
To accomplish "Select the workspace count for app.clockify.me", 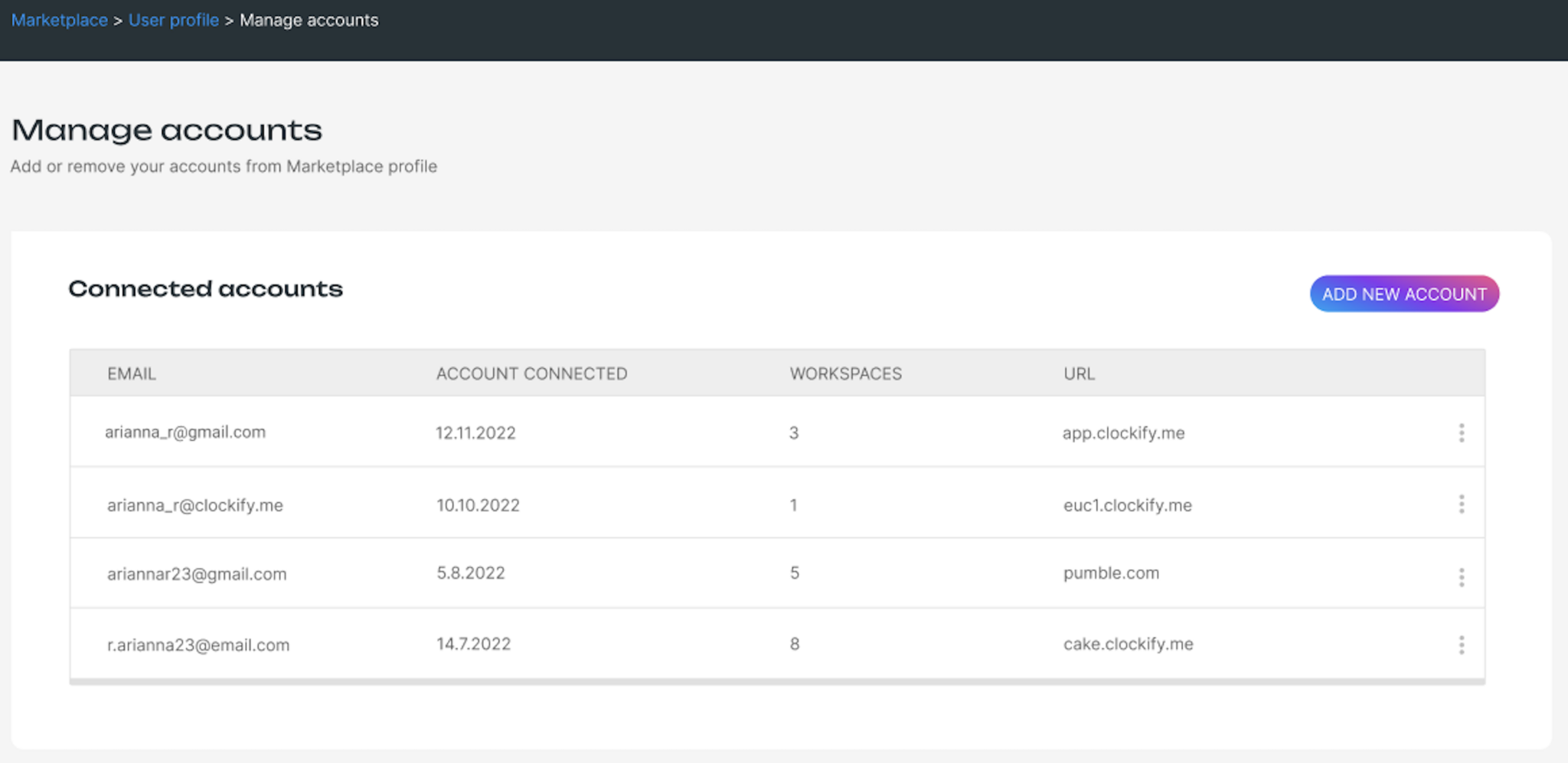I will tap(794, 432).
